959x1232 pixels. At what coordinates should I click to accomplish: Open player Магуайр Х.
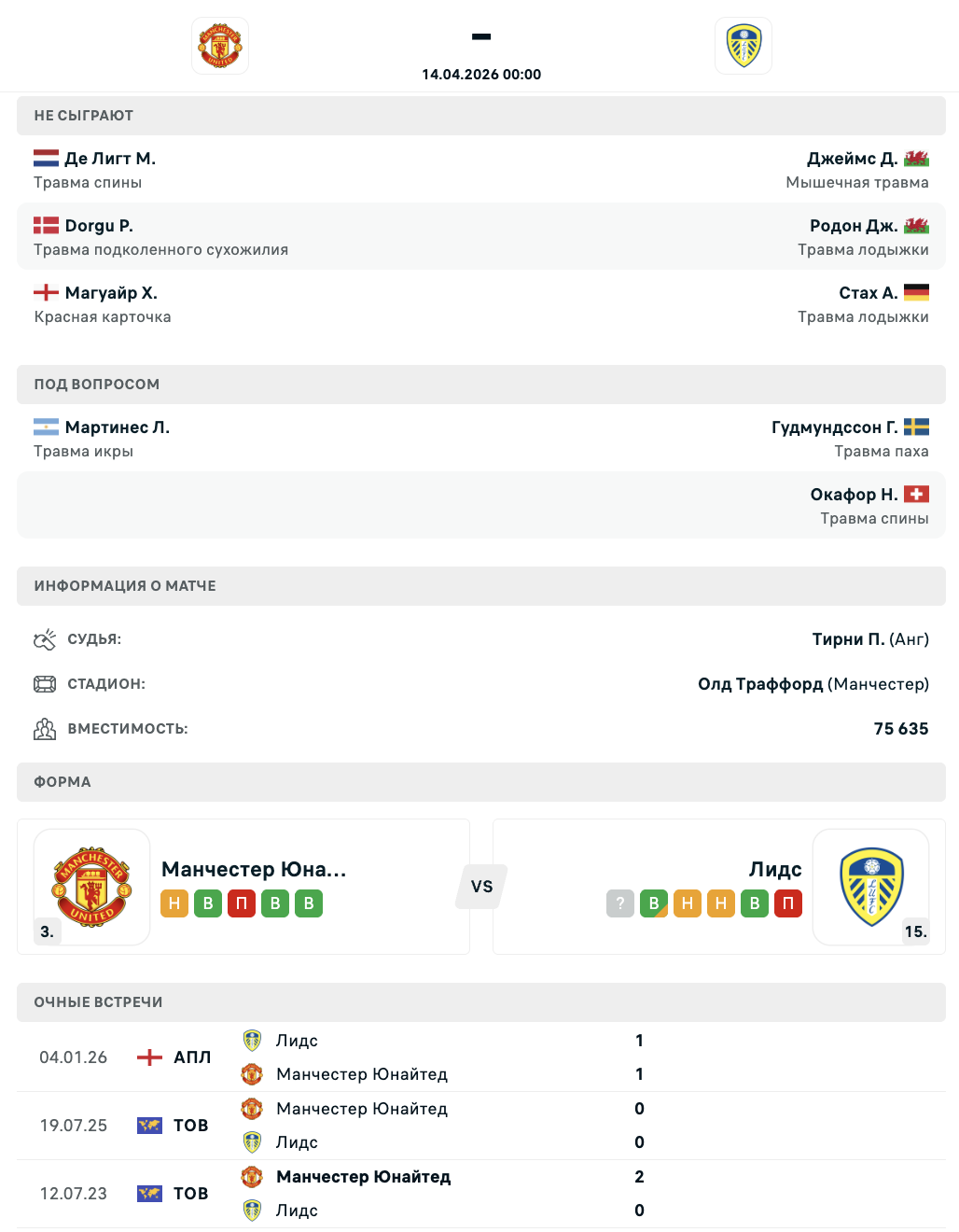point(111,293)
